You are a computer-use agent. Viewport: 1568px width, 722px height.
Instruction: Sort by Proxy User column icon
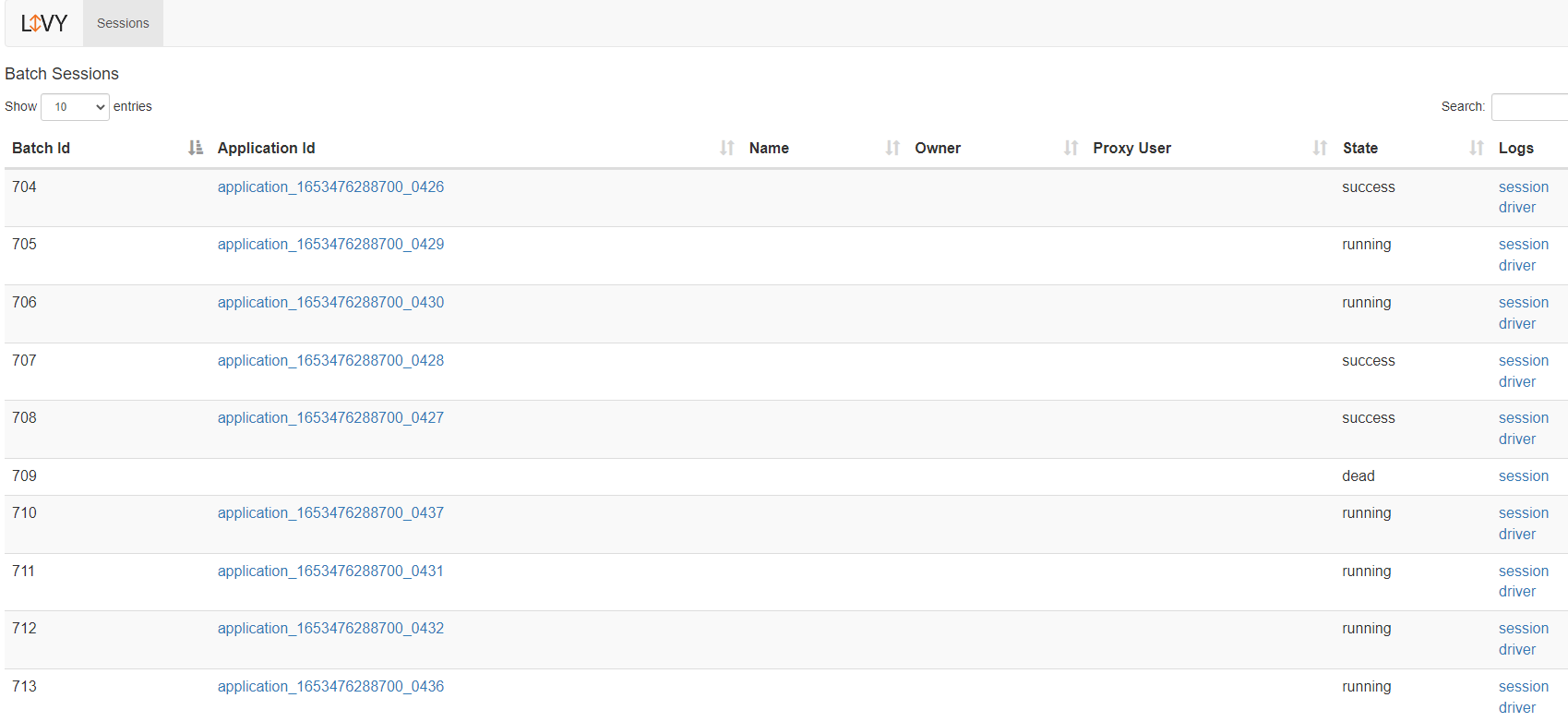coord(1320,148)
